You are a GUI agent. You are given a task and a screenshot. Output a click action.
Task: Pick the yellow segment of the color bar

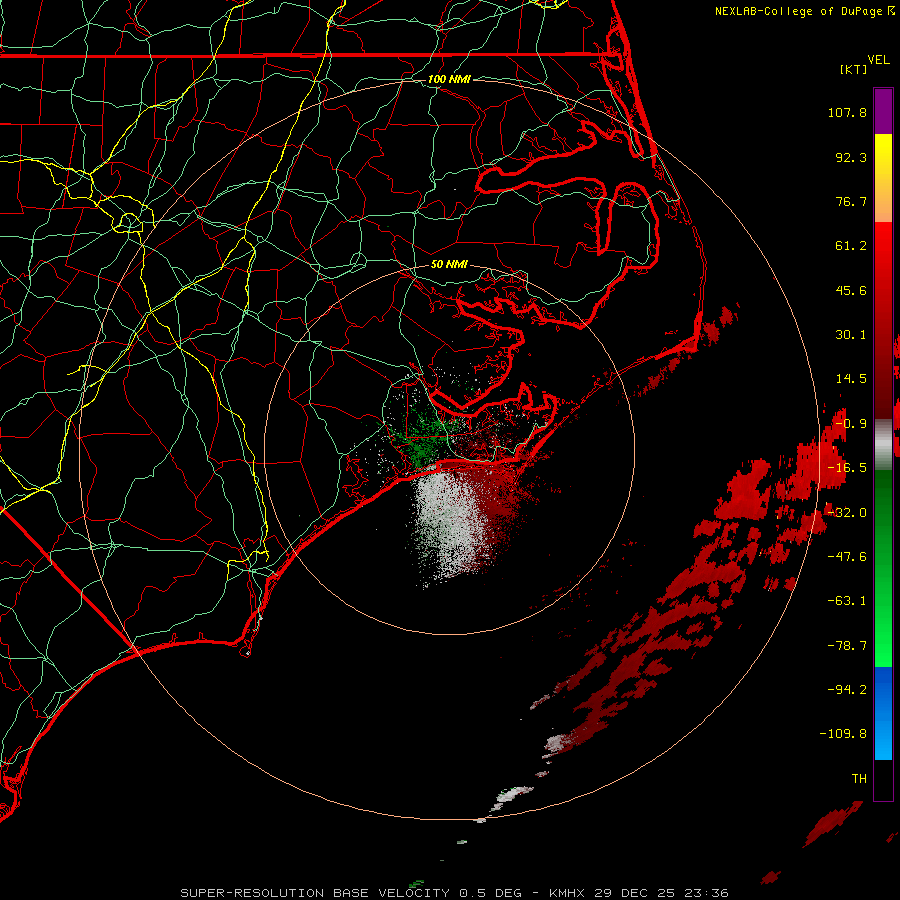click(883, 150)
